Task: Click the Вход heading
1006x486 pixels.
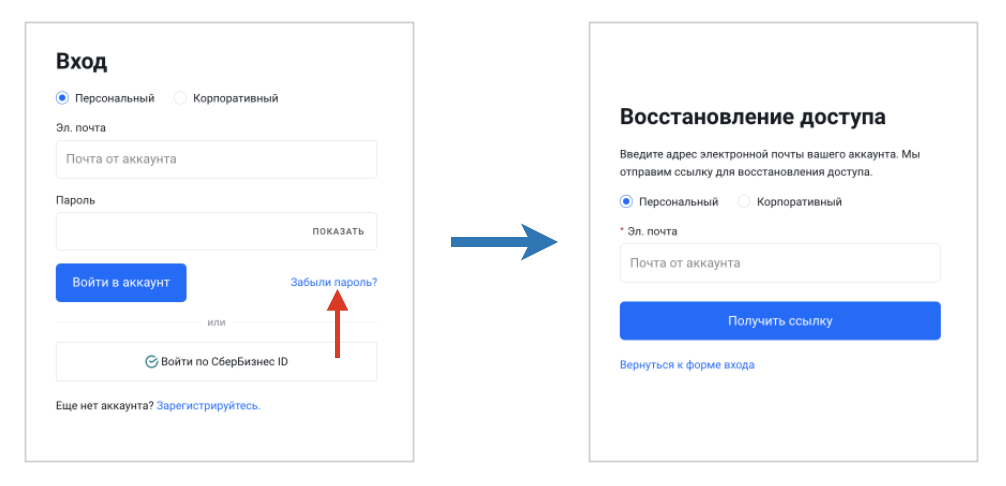Action: (x=82, y=61)
